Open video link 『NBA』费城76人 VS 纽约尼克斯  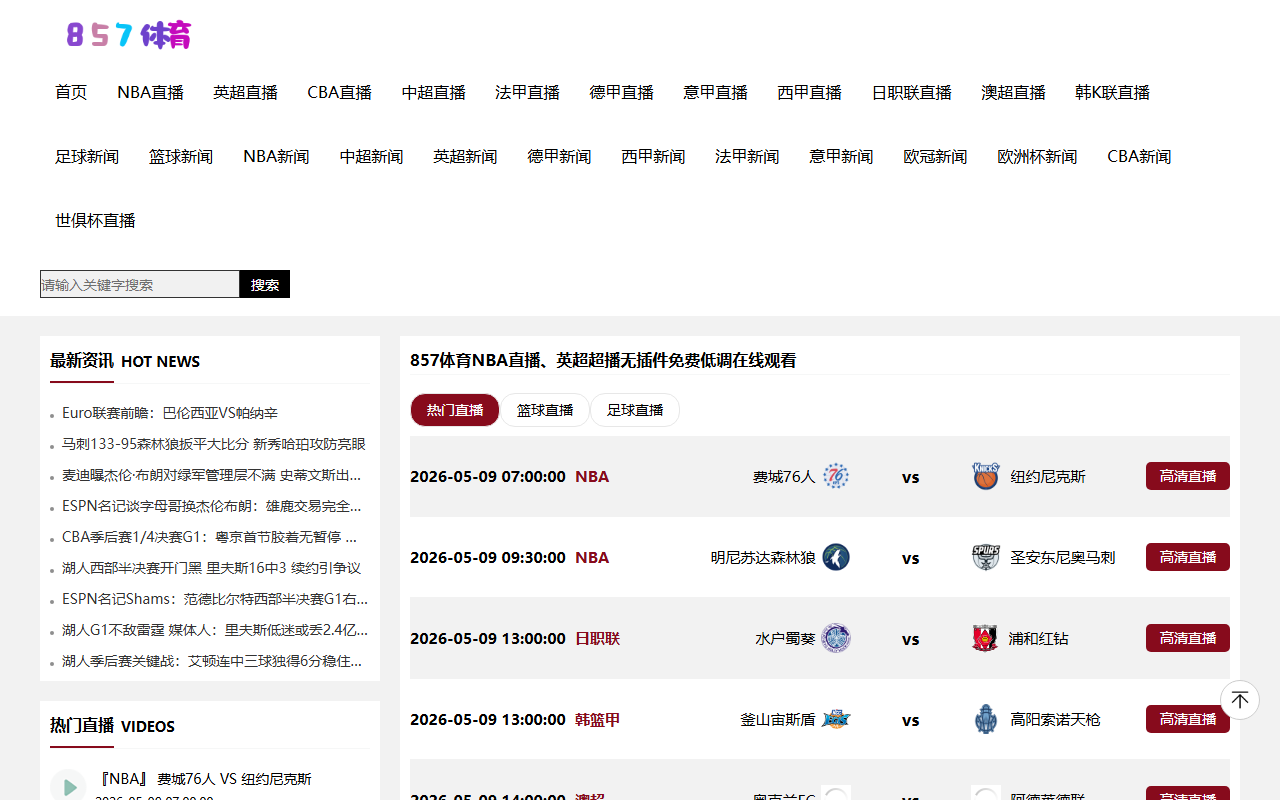(204, 779)
